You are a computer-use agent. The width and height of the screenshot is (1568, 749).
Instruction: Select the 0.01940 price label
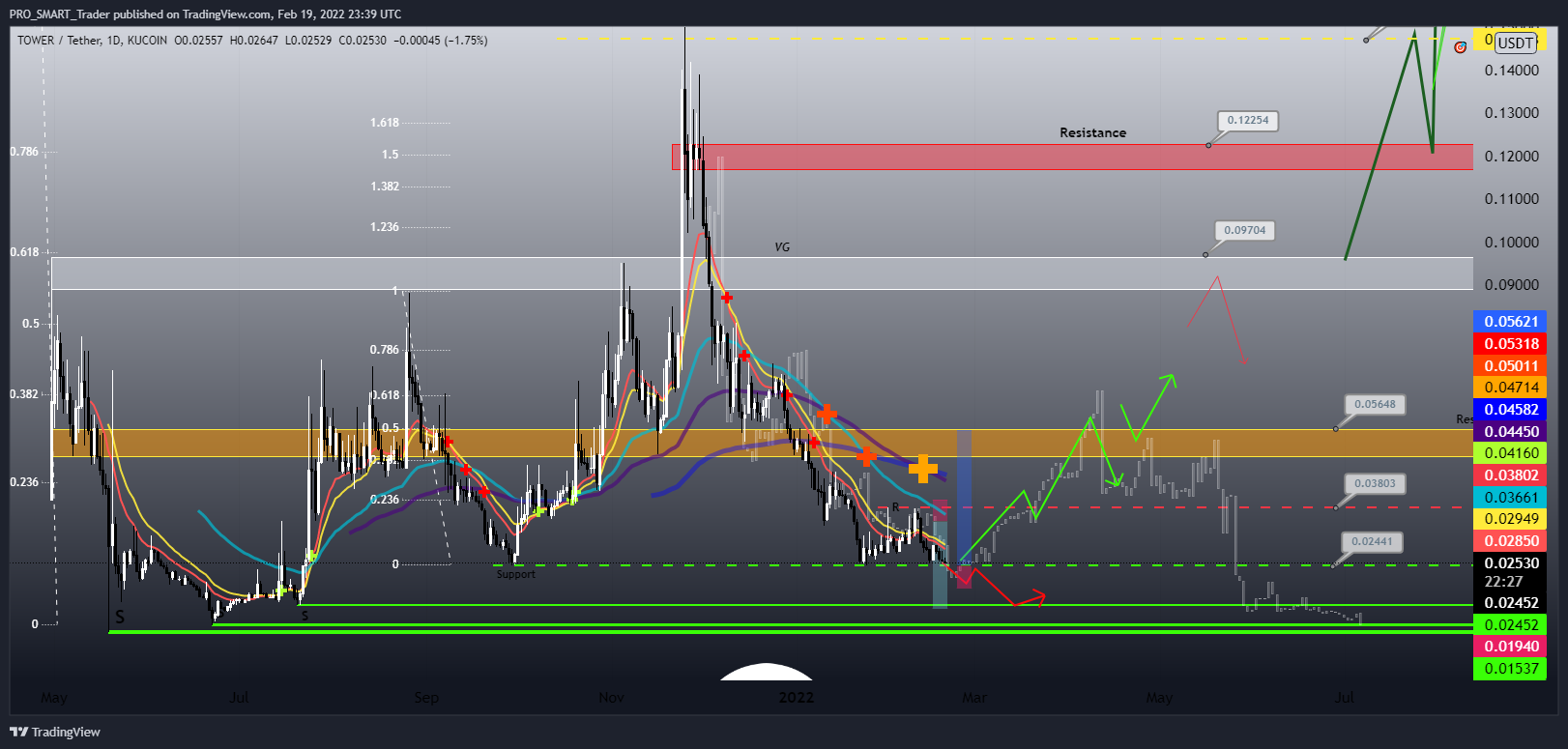(1510, 647)
